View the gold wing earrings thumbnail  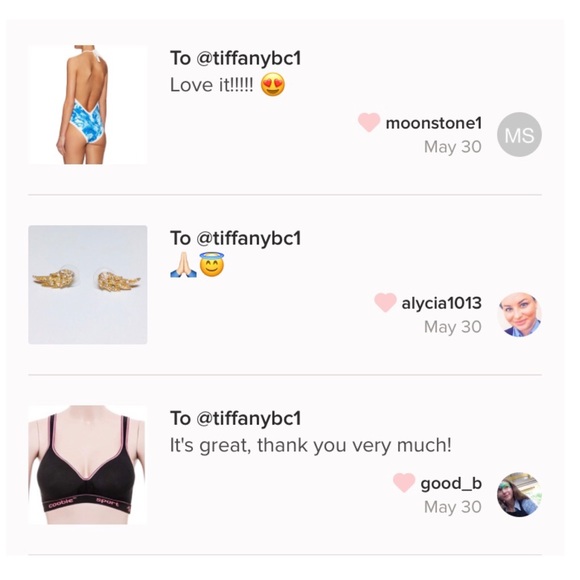click(88, 285)
